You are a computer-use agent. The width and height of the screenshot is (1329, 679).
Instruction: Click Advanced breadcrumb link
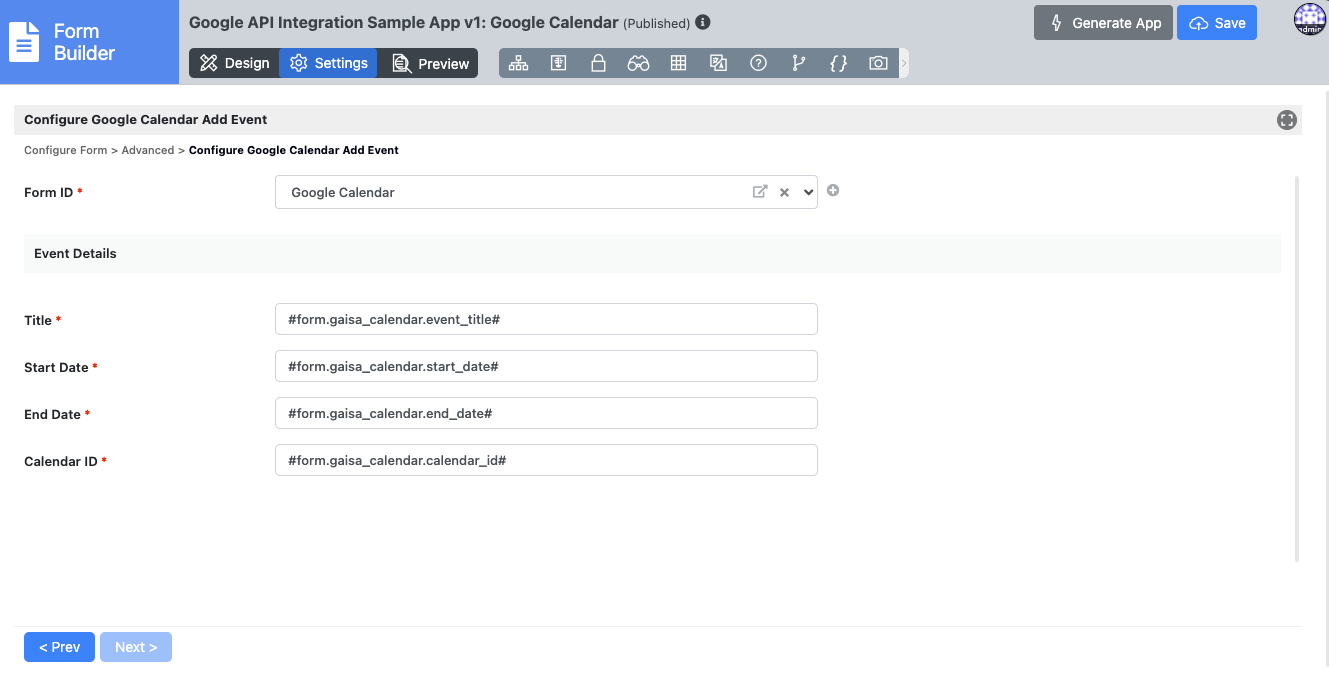tap(148, 150)
